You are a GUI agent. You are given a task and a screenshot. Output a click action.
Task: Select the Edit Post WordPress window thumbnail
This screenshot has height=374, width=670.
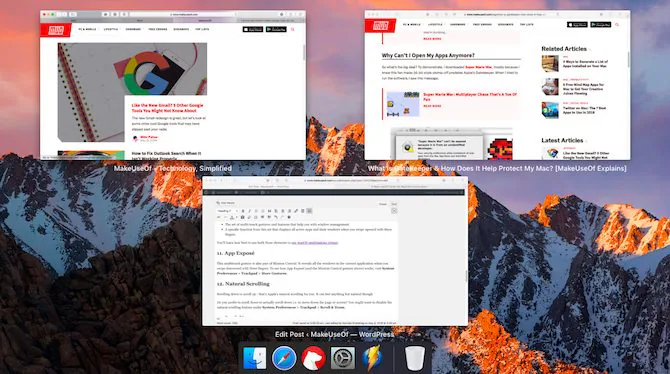pos(335,251)
